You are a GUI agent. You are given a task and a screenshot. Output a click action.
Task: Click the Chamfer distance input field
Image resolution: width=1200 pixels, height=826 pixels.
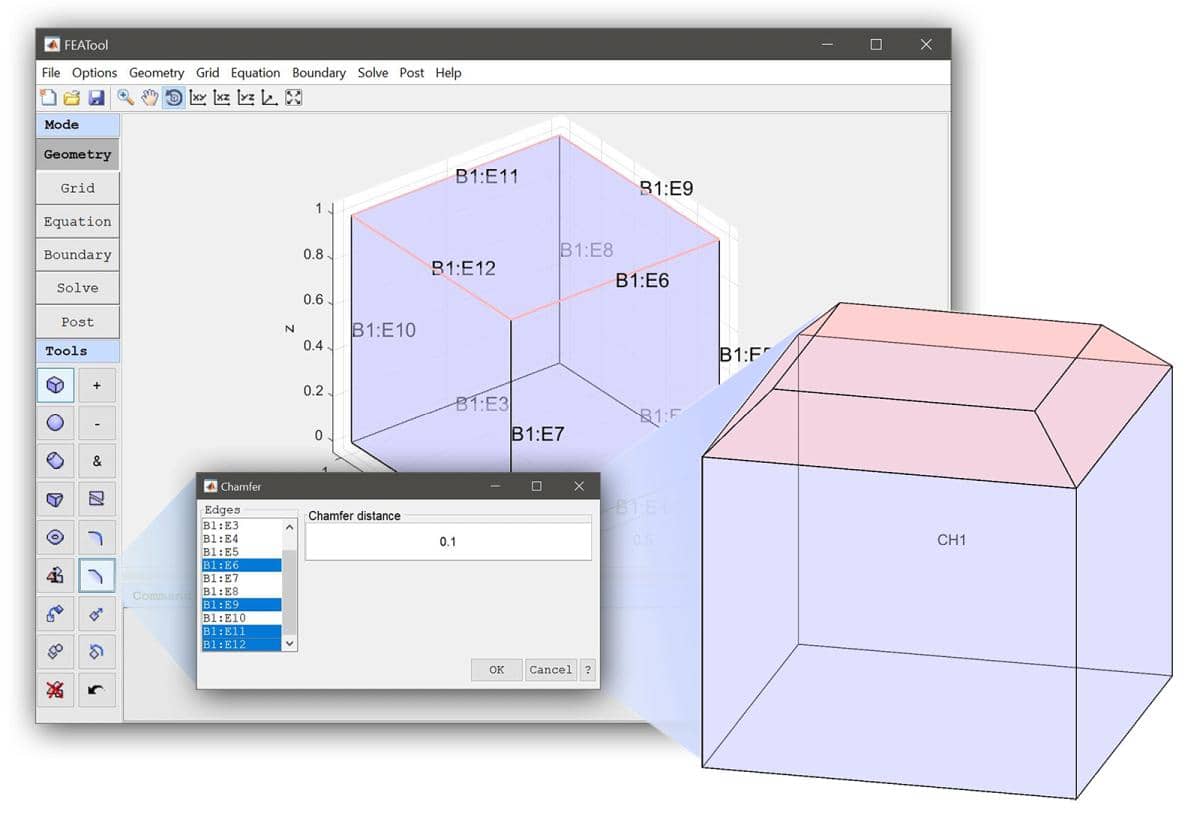pyautogui.click(x=448, y=542)
